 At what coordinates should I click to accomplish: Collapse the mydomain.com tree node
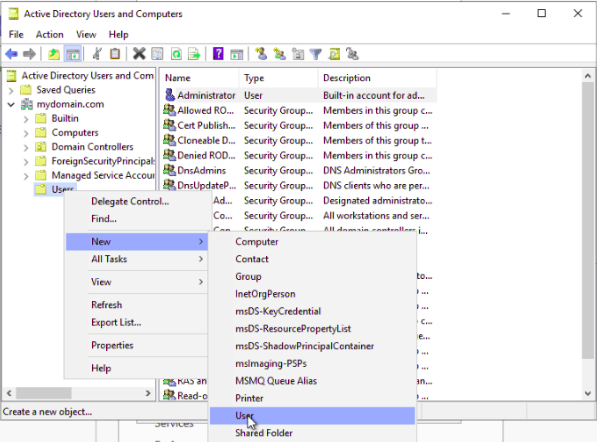click(x=11, y=104)
